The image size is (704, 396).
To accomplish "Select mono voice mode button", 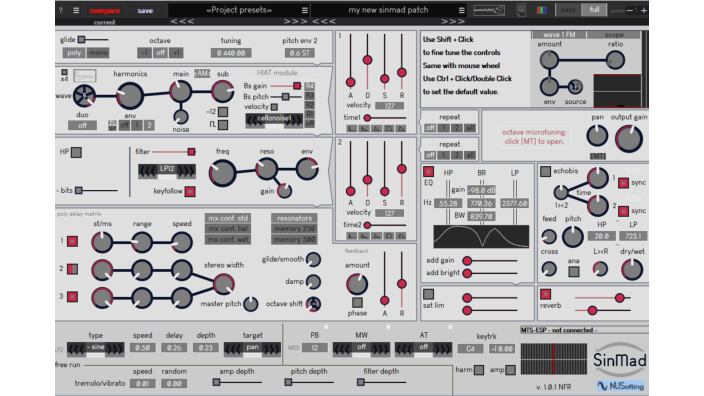I will pyautogui.click(x=98, y=53).
